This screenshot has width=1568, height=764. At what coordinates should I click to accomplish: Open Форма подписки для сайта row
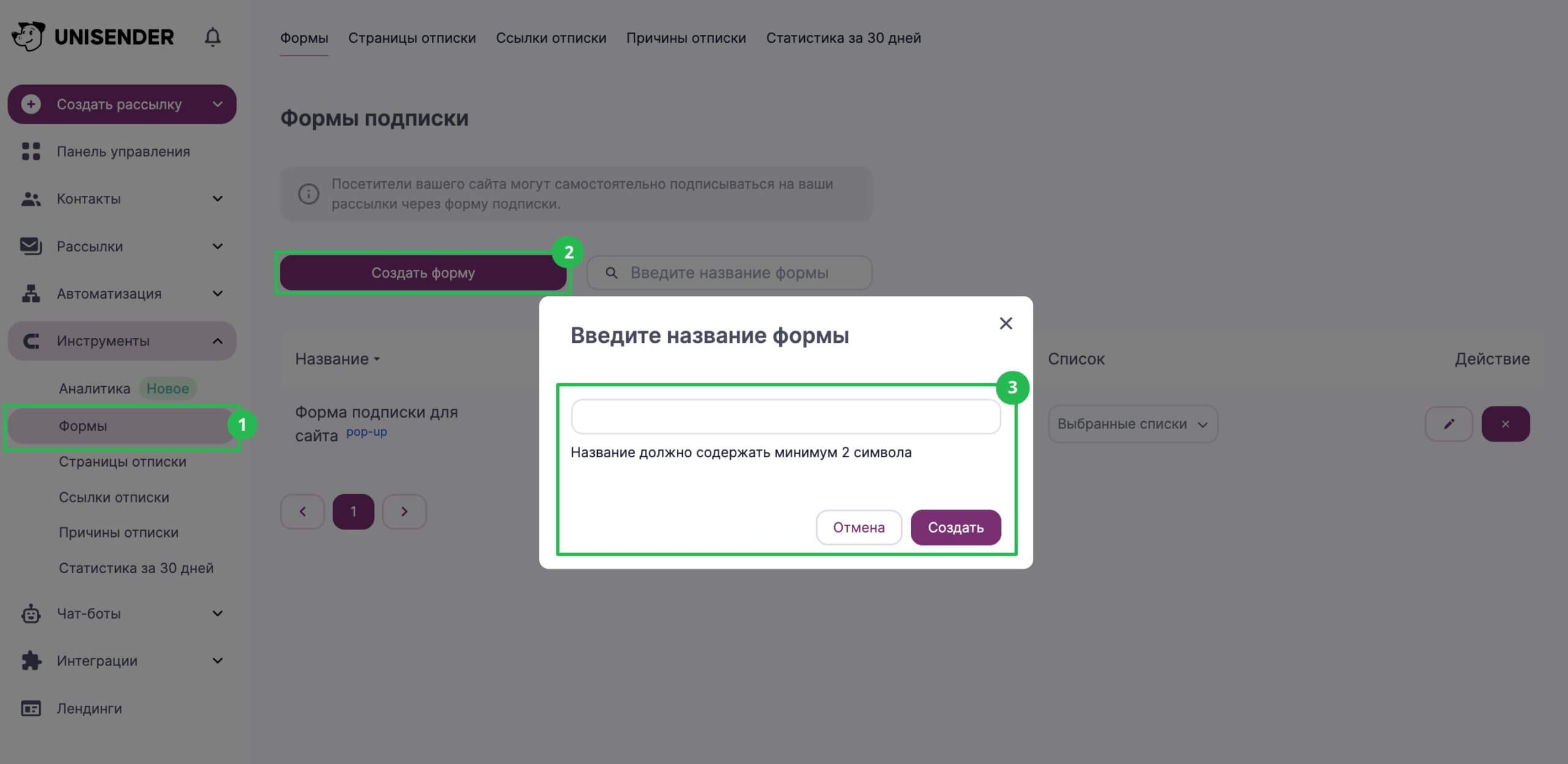pyautogui.click(x=376, y=424)
